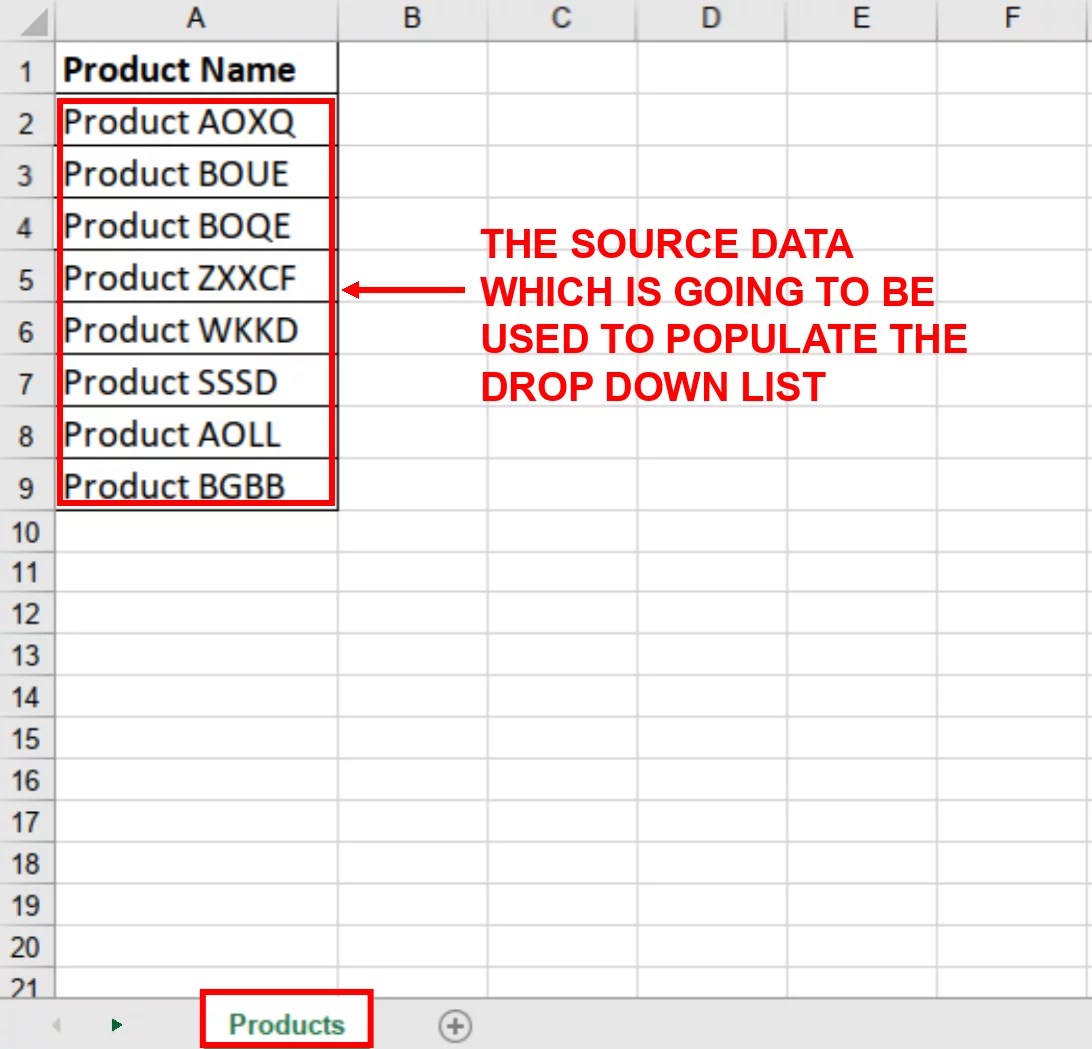1092x1049 pixels.
Task: Select row 8 header
Action: pyautogui.click(x=26, y=434)
